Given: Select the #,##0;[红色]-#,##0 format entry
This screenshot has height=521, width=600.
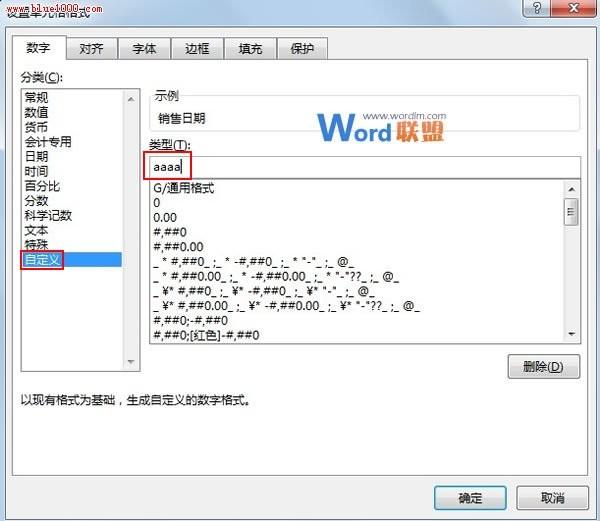Looking at the screenshot, I should [206, 336].
